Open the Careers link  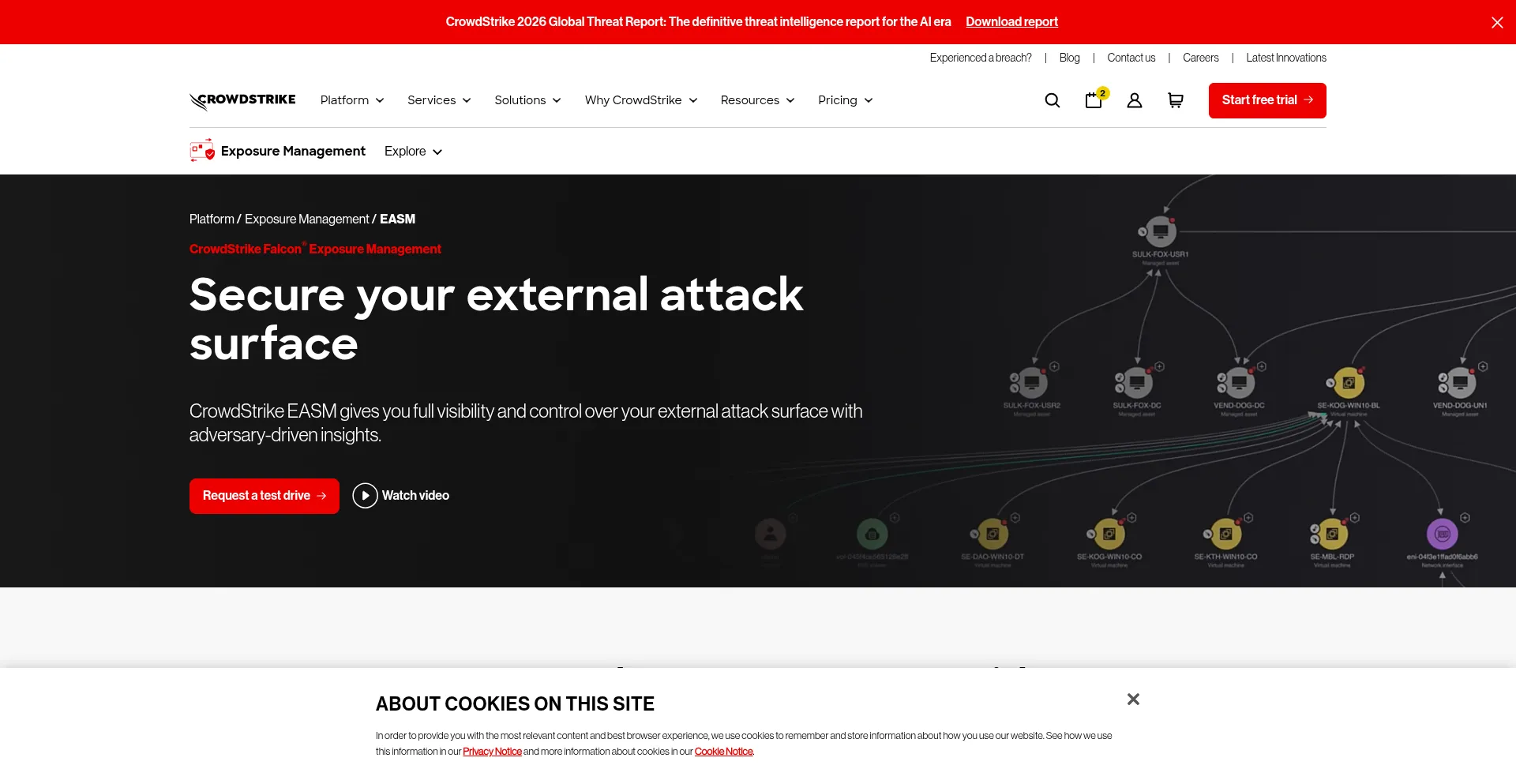1200,58
